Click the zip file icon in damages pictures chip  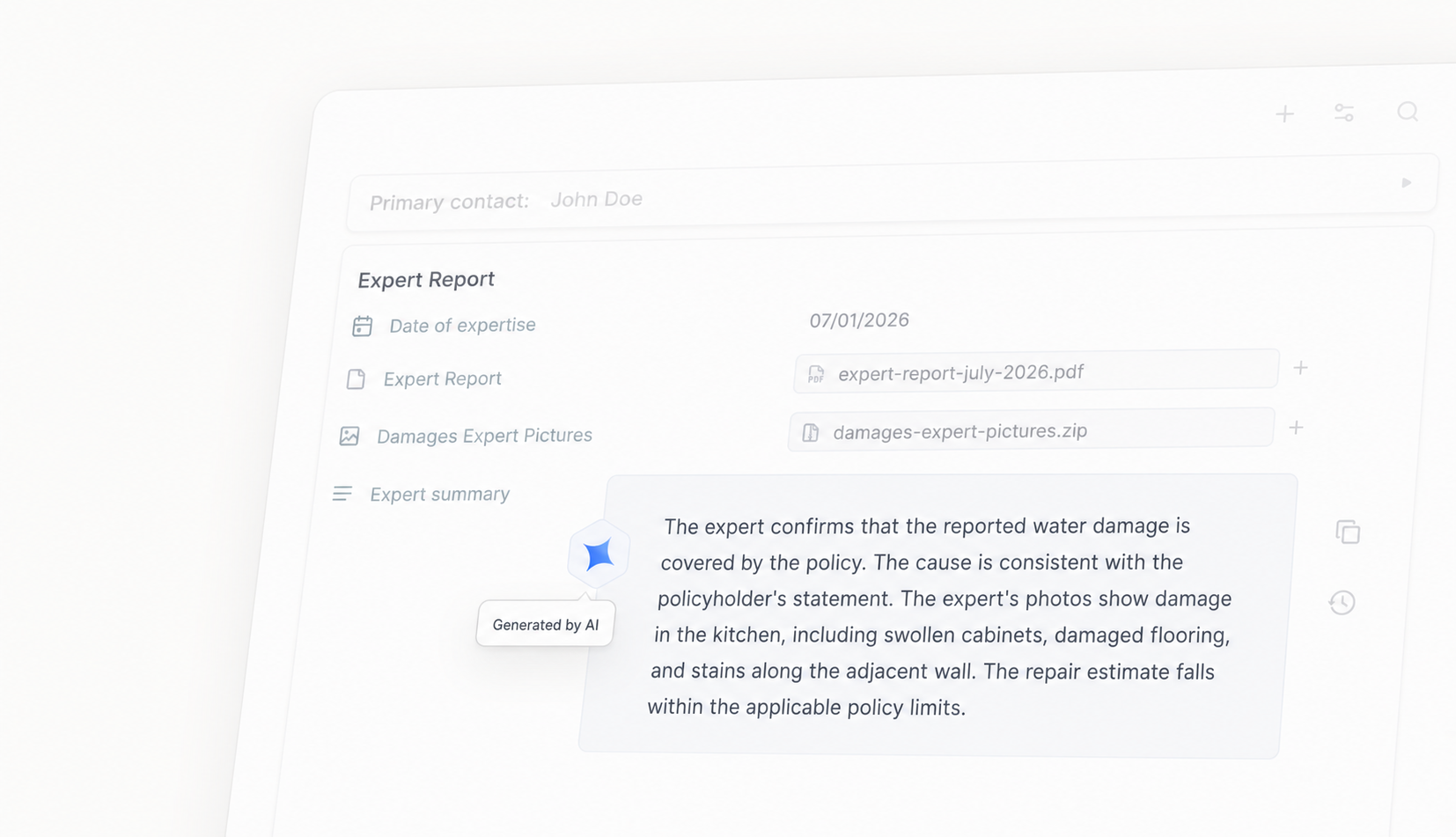click(811, 432)
